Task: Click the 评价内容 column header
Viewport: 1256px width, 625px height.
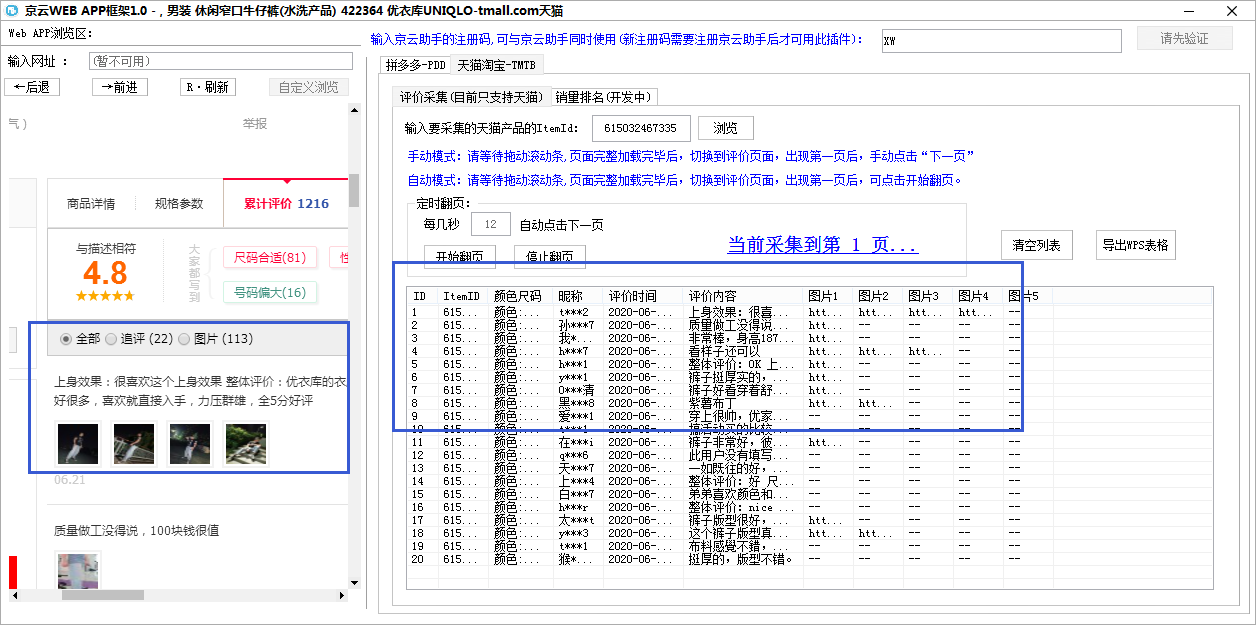Action: point(745,296)
